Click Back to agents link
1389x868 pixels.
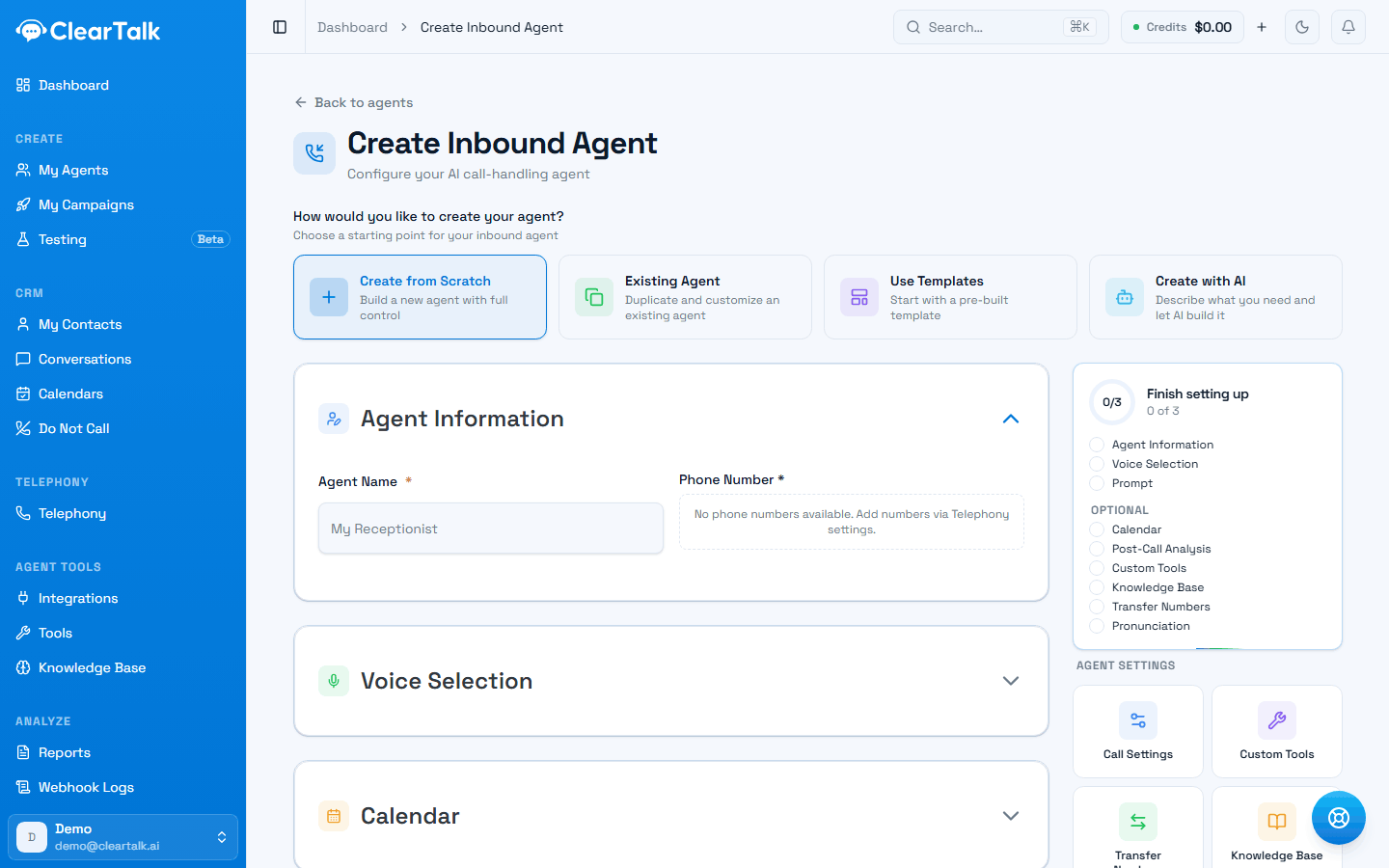[353, 102]
